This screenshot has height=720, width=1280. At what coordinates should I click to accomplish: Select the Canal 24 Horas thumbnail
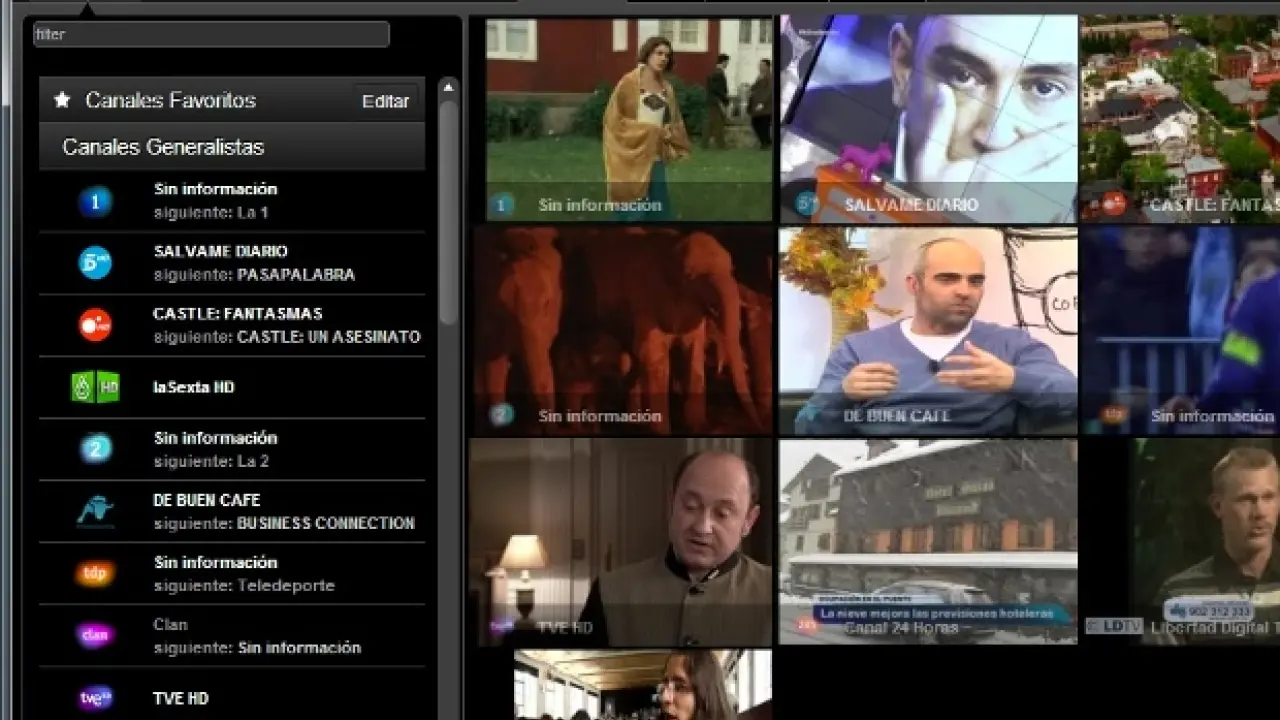coord(928,540)
